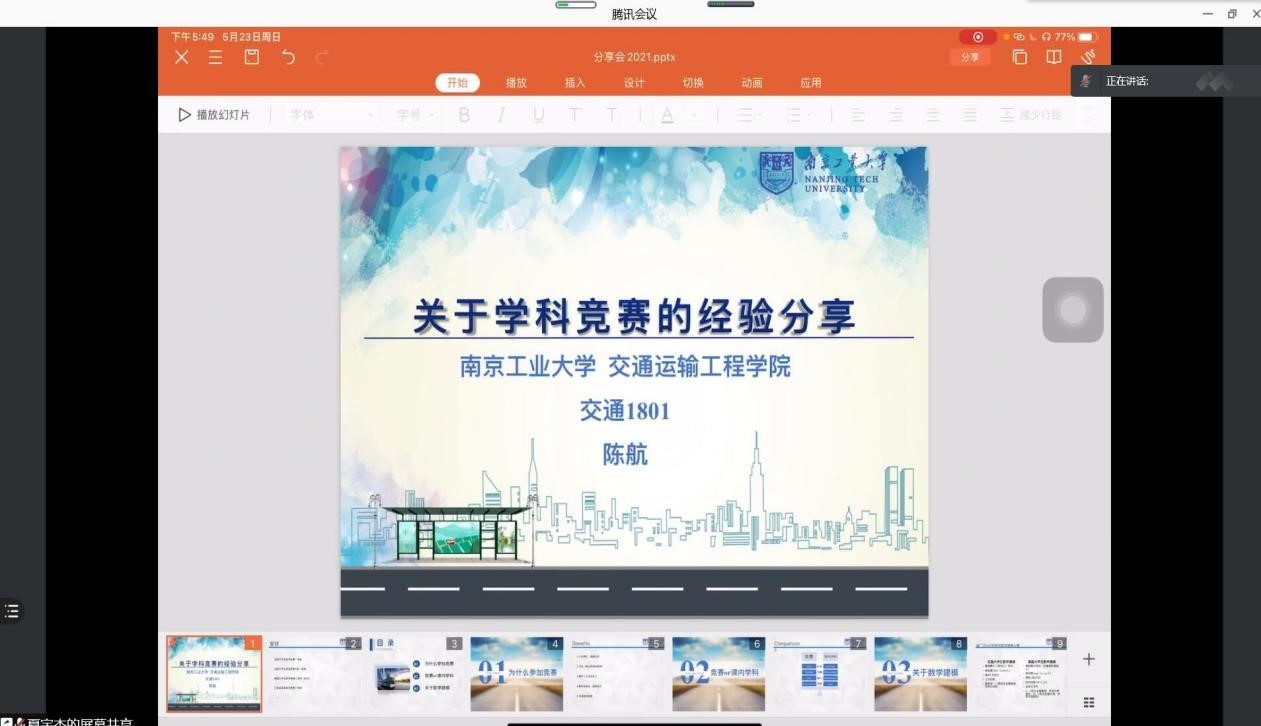
Task: Open slide grid view icon at bottom right
Action: 1089,703
